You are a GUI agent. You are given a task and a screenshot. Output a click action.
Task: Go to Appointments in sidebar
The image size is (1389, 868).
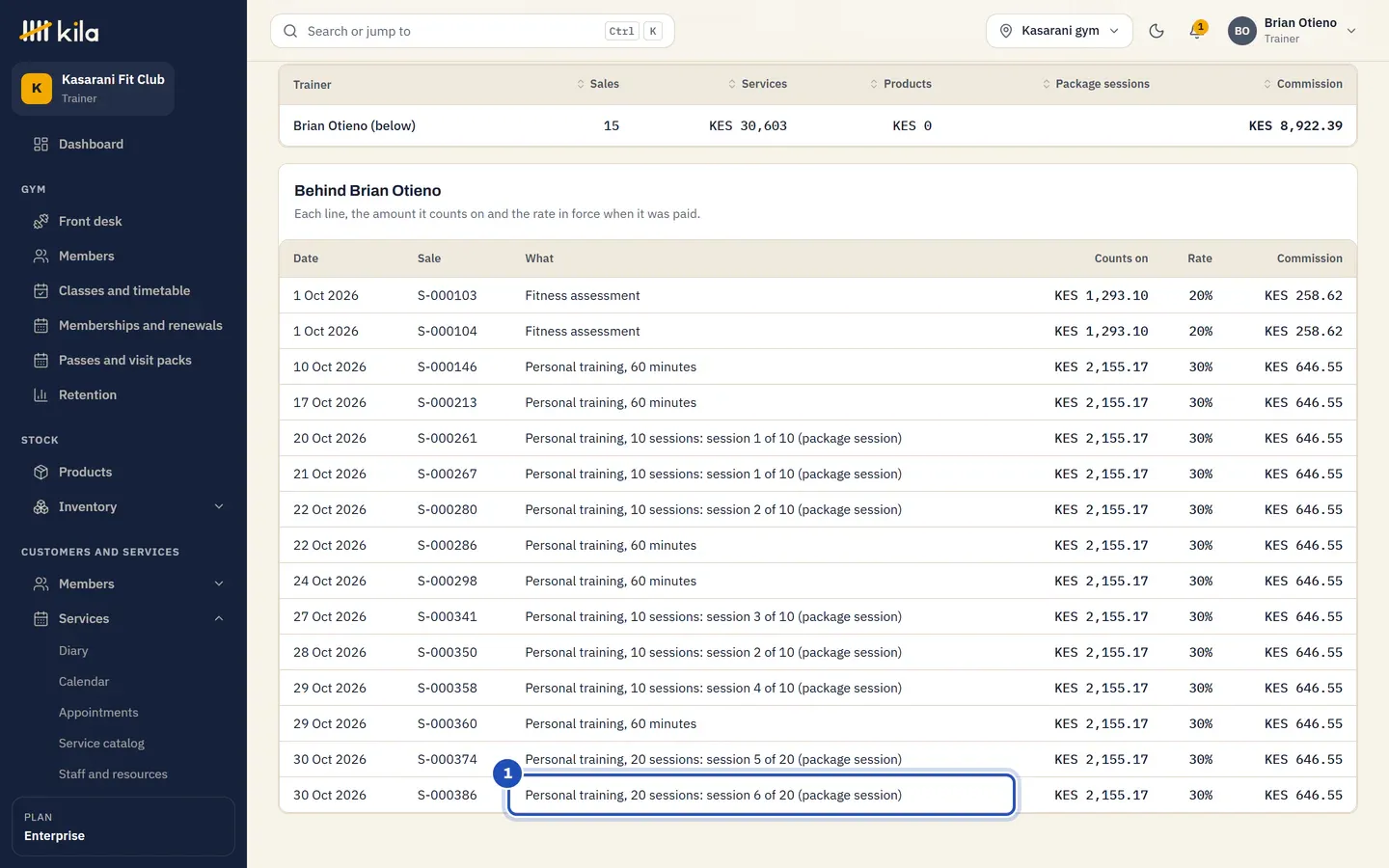point(98,713)
